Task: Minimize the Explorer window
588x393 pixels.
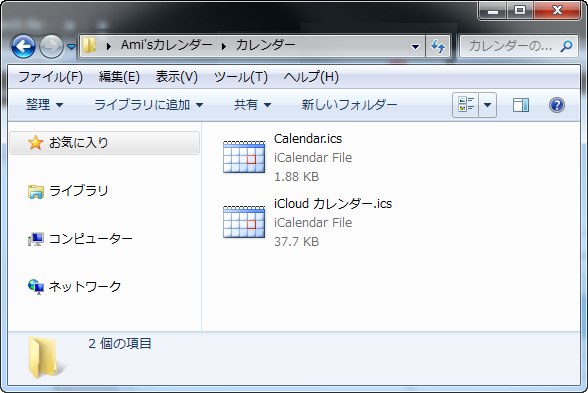Action: click(493, 10)
